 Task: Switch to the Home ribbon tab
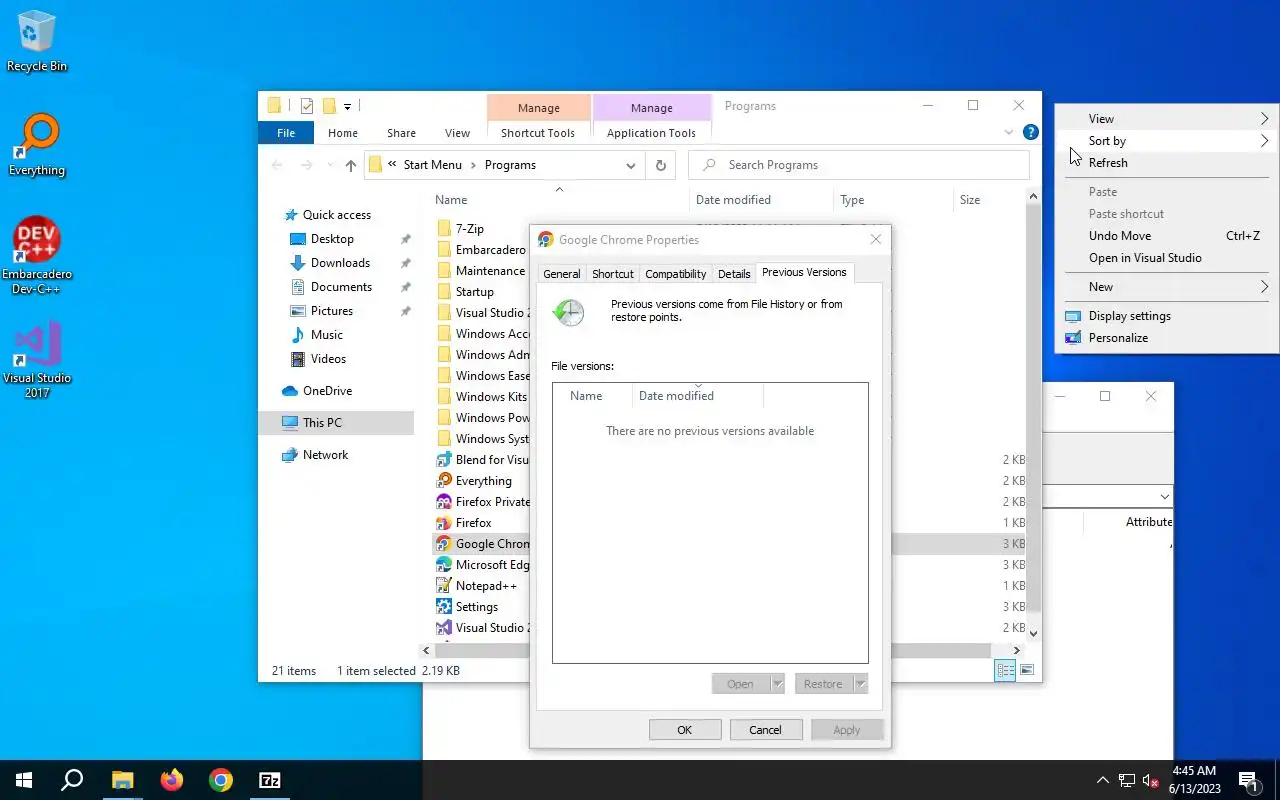pyautogui.click(x=343, y=133)
